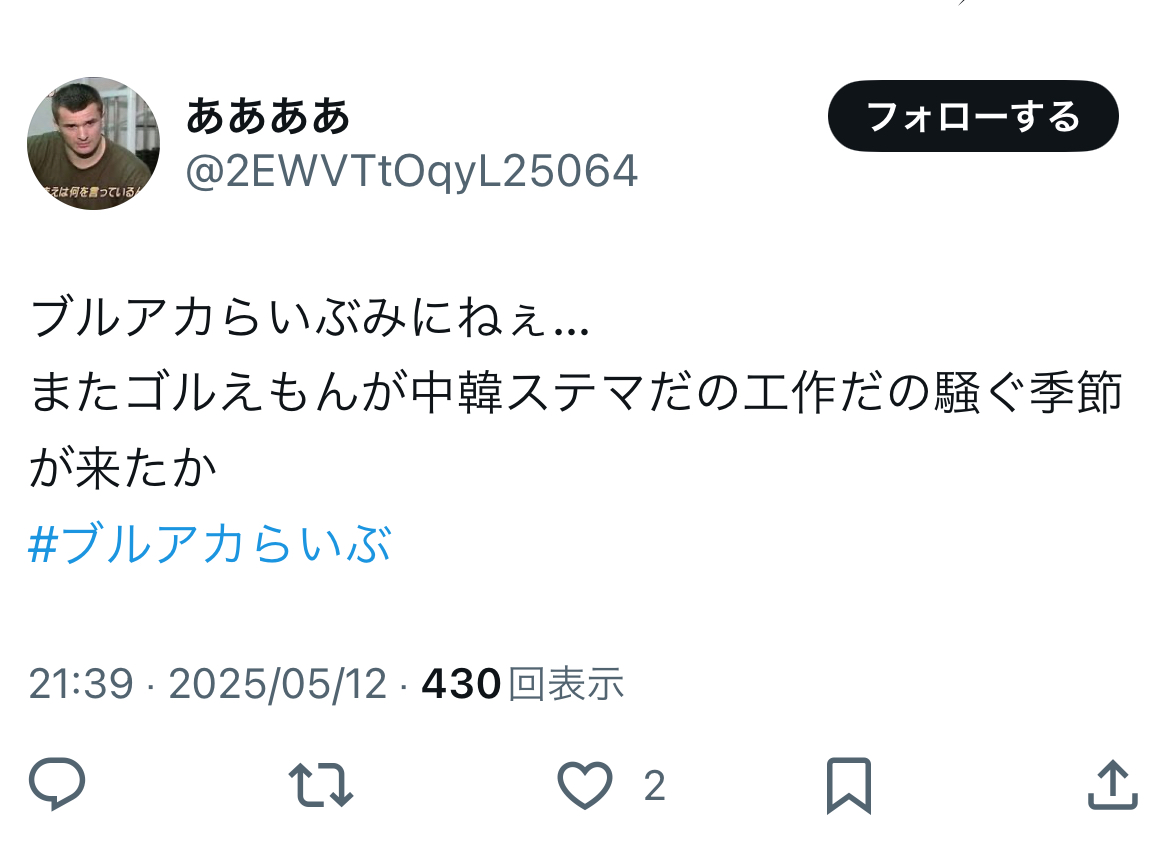
Task: Open the share upload-arrow icon
Action: (x=1113, y=784)
